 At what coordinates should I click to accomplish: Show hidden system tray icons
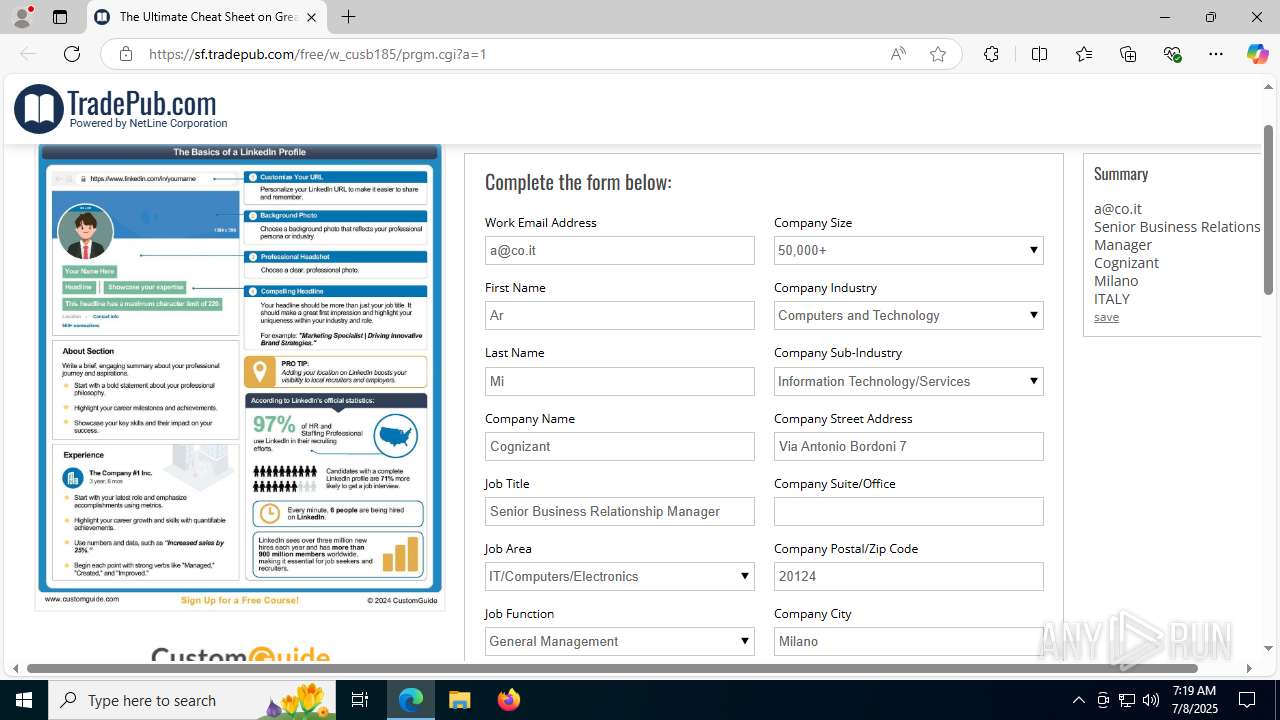tap(1078, 700)
